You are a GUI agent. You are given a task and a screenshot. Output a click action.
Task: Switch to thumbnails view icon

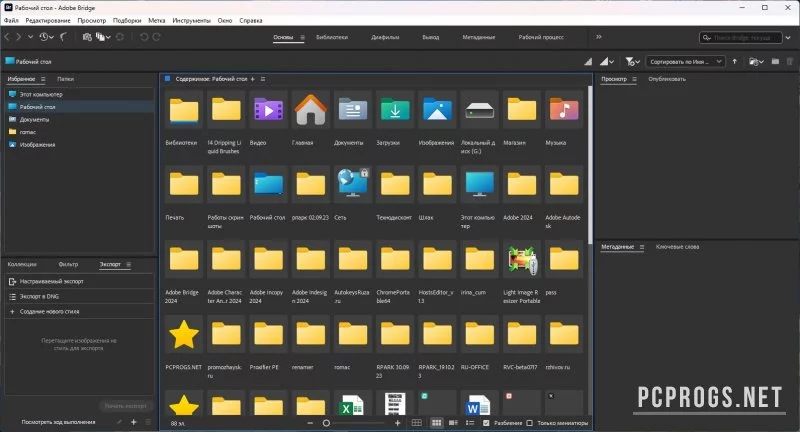(436, 423)
